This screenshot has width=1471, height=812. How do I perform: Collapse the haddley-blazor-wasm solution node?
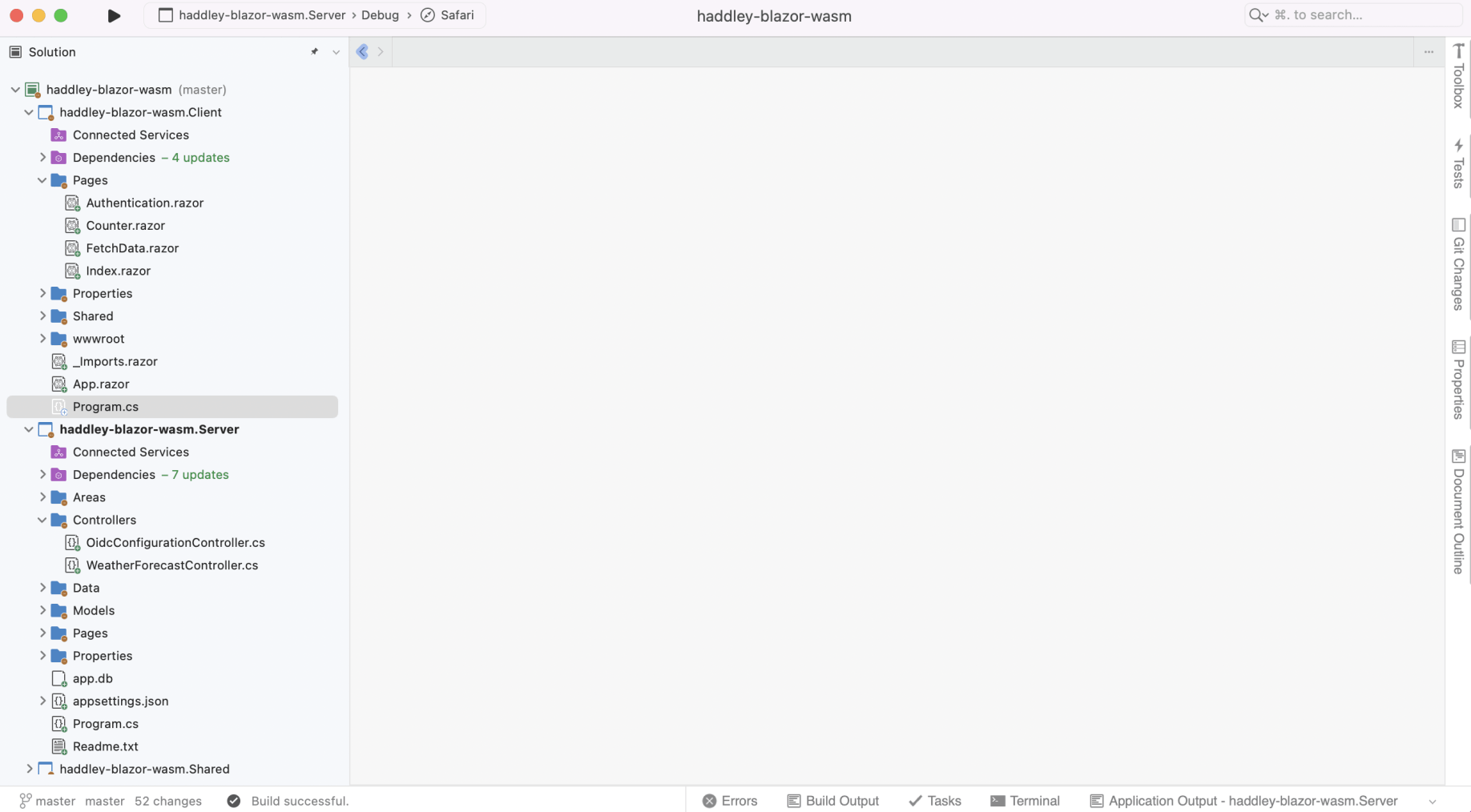point(15,90)
